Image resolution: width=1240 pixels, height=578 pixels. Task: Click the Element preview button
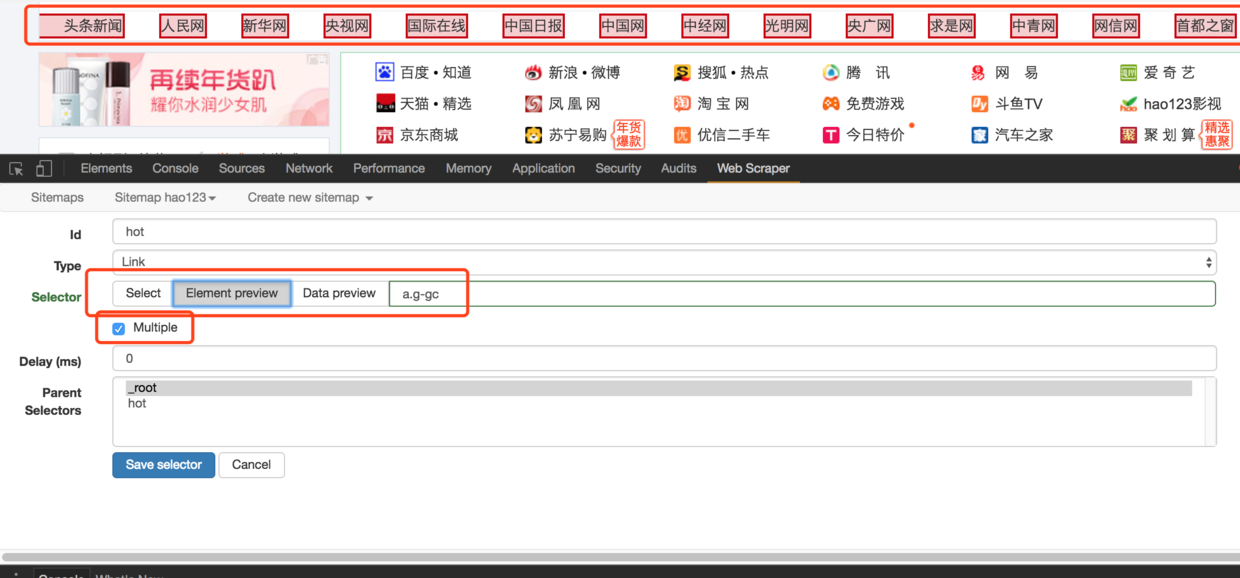point(232,293)
